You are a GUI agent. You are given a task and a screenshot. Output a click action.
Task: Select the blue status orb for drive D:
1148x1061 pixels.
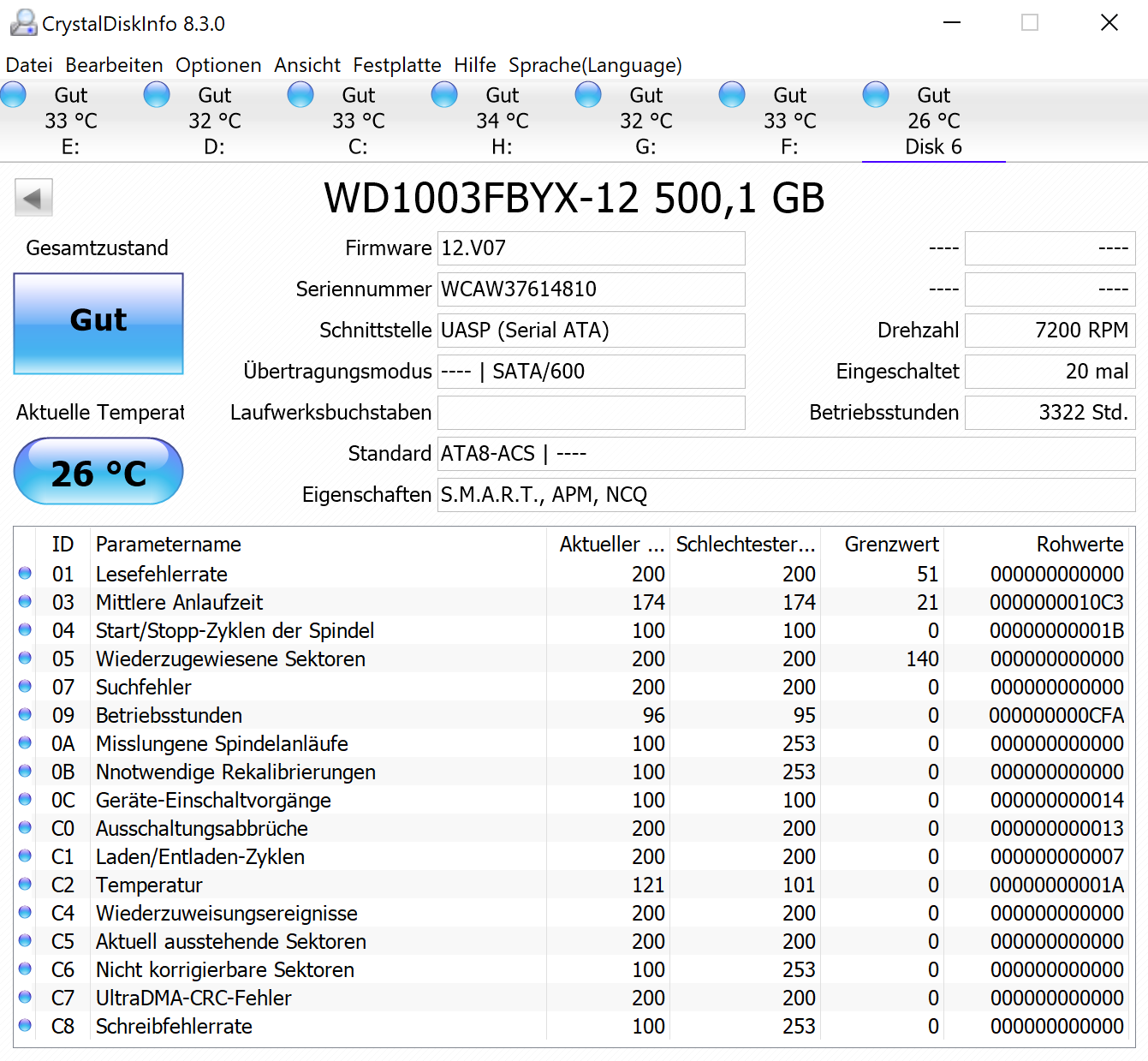click(x=157, y=94)
